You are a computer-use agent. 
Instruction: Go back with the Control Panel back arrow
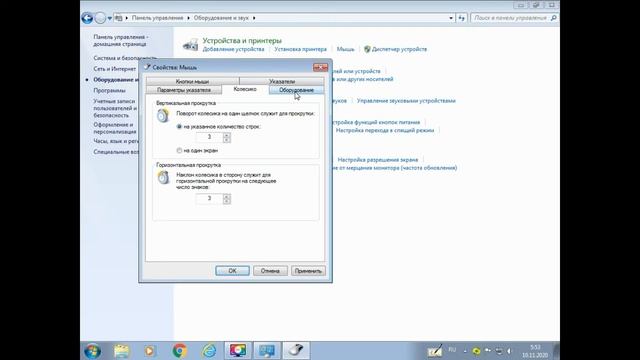87,18
